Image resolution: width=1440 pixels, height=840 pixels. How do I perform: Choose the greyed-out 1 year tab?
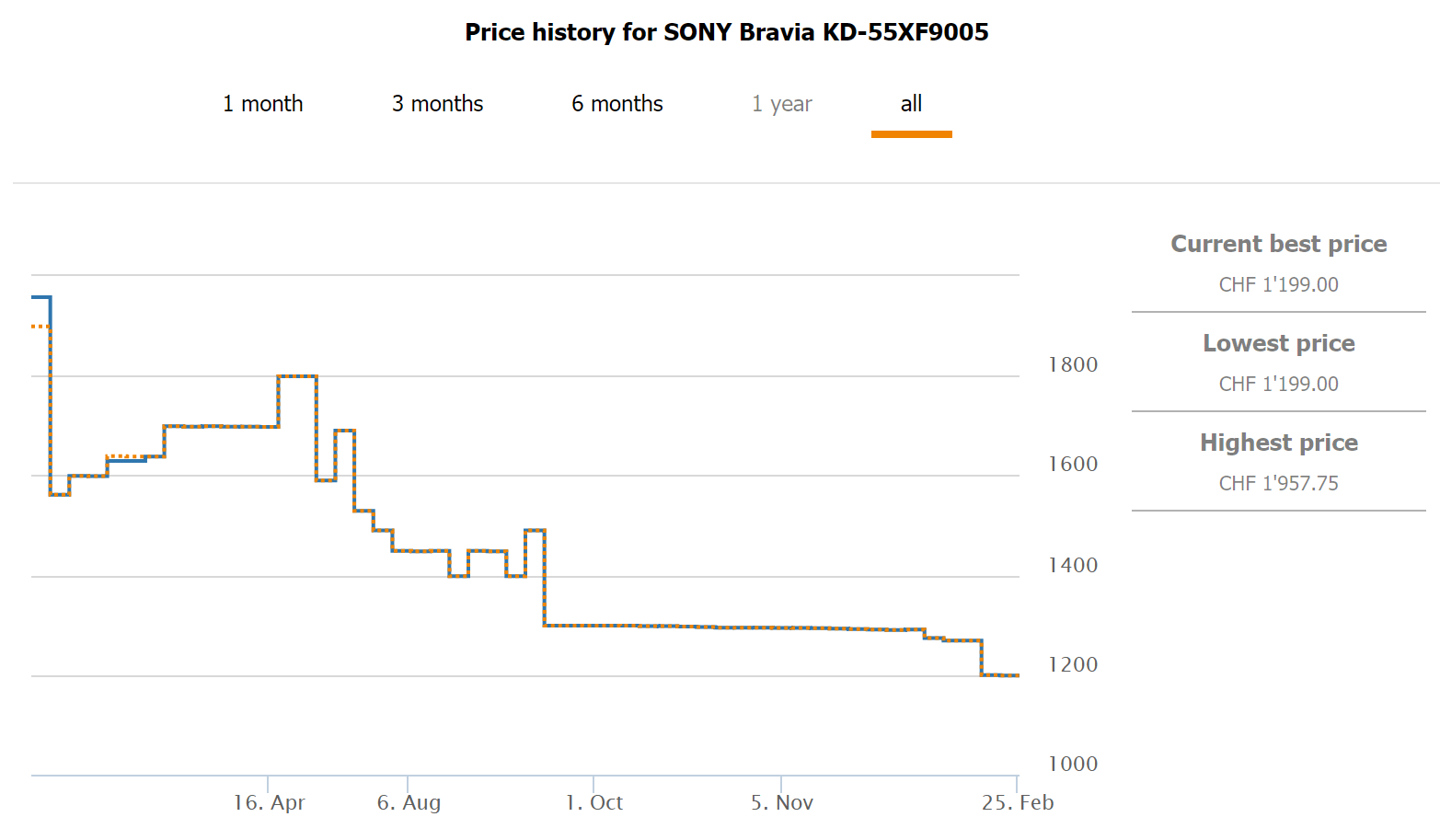point(781,104)
